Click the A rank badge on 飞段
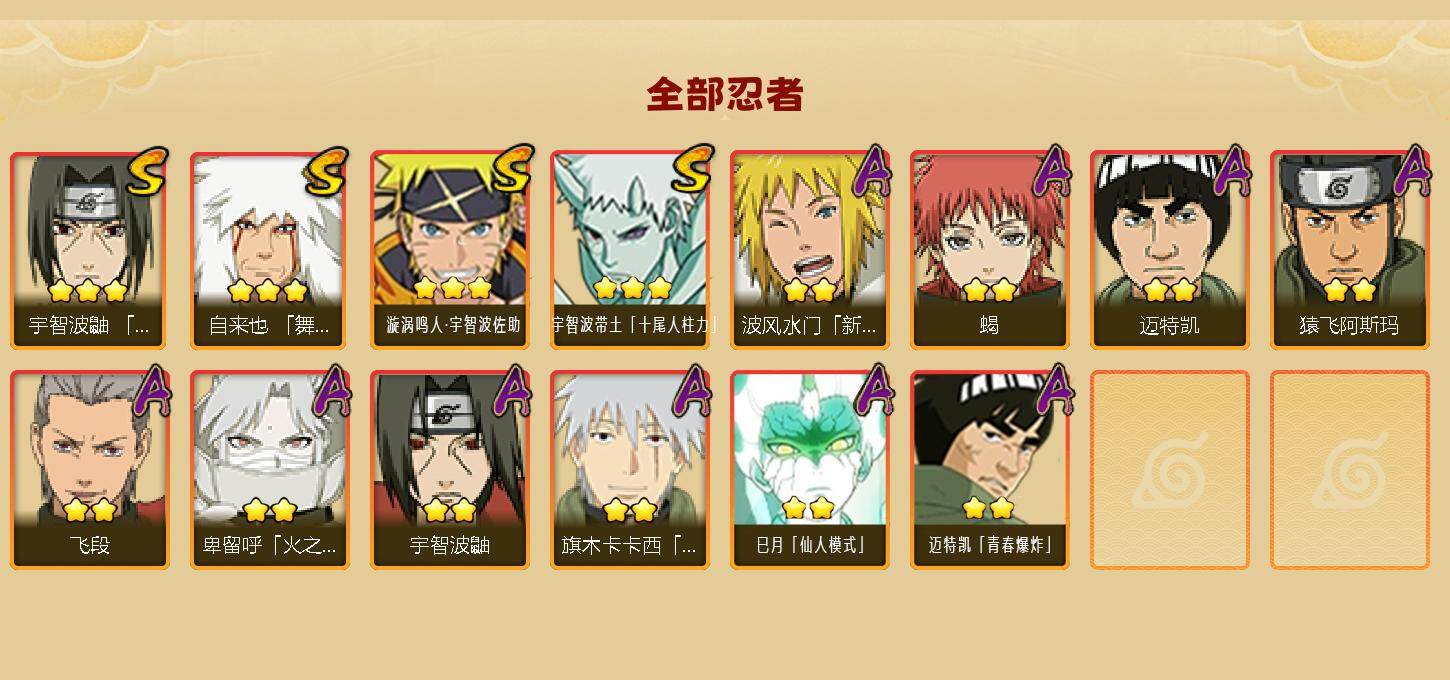The width and height of the screenshot is (1450, 680). pos(152,390)
